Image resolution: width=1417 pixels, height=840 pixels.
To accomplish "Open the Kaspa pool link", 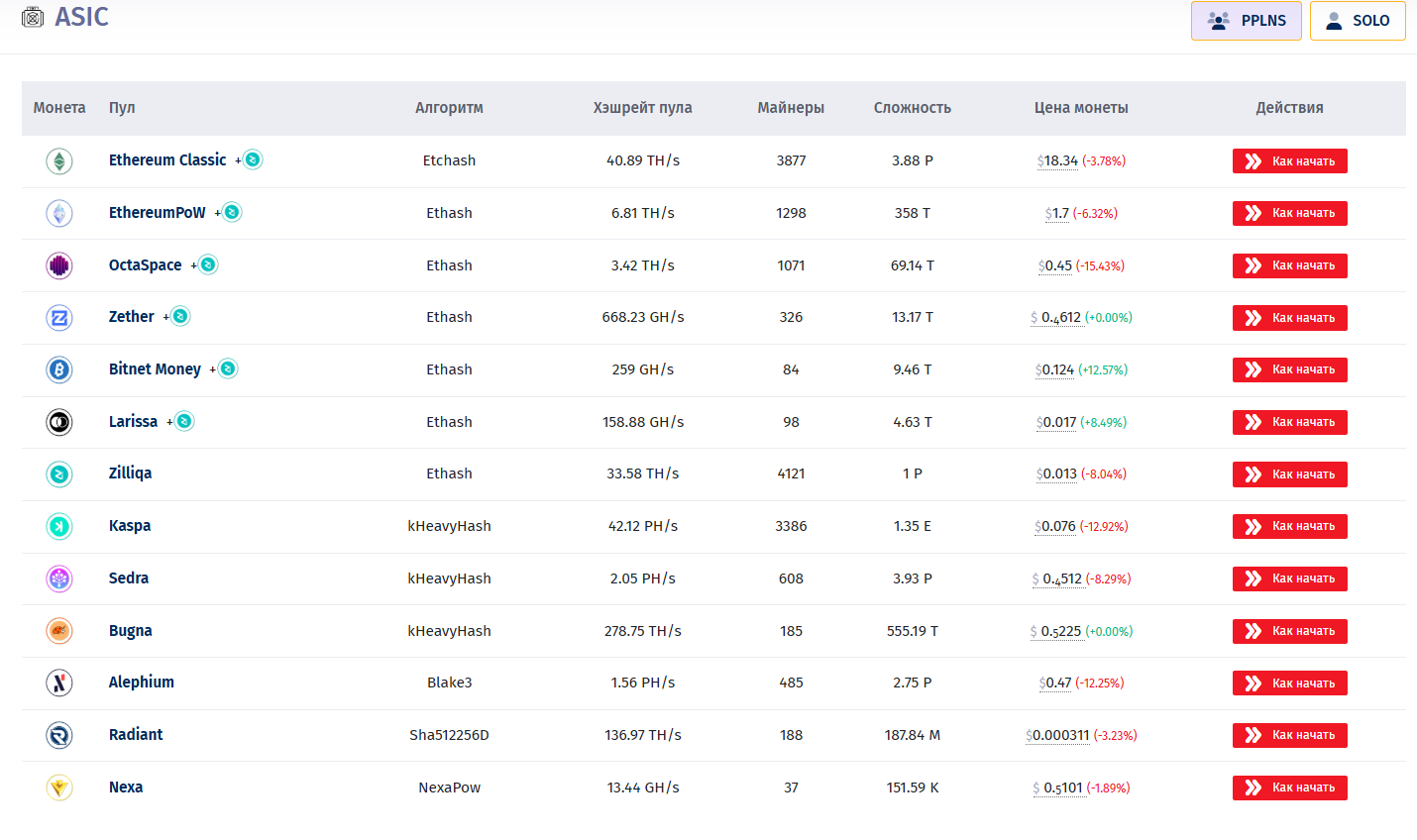I will coord(130,525).
